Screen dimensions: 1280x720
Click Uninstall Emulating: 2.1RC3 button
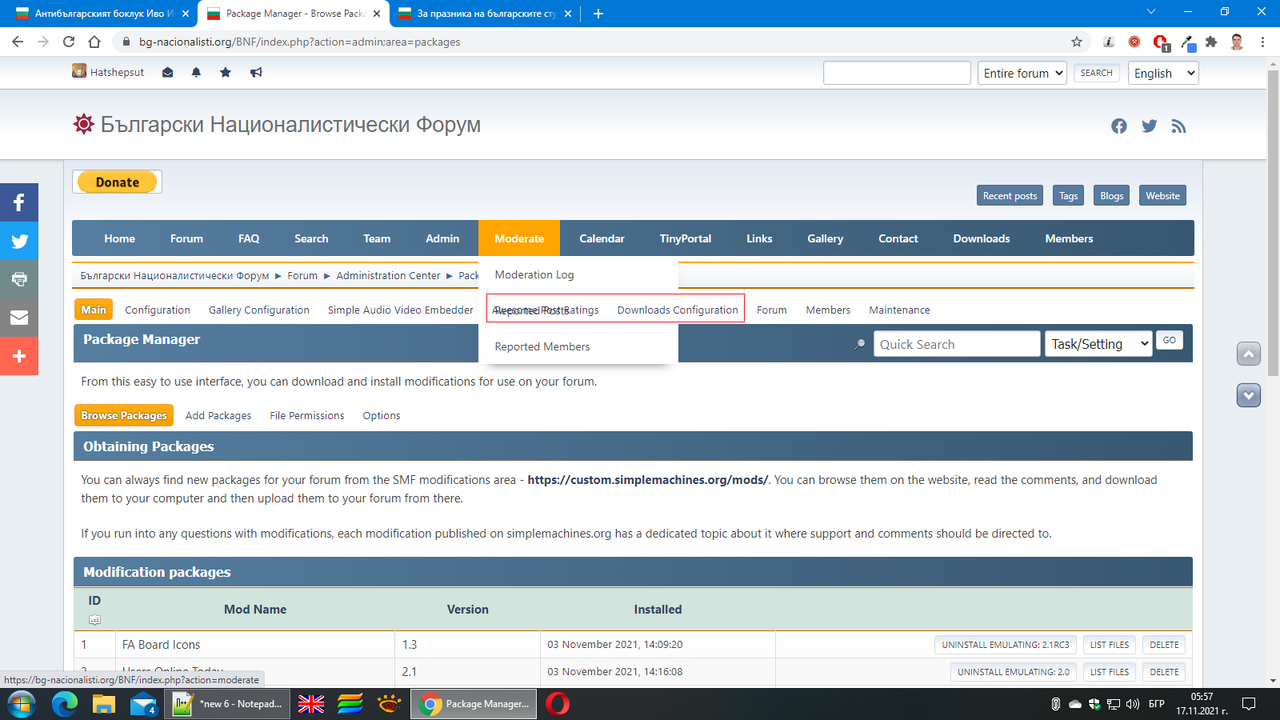[1005, 645]
